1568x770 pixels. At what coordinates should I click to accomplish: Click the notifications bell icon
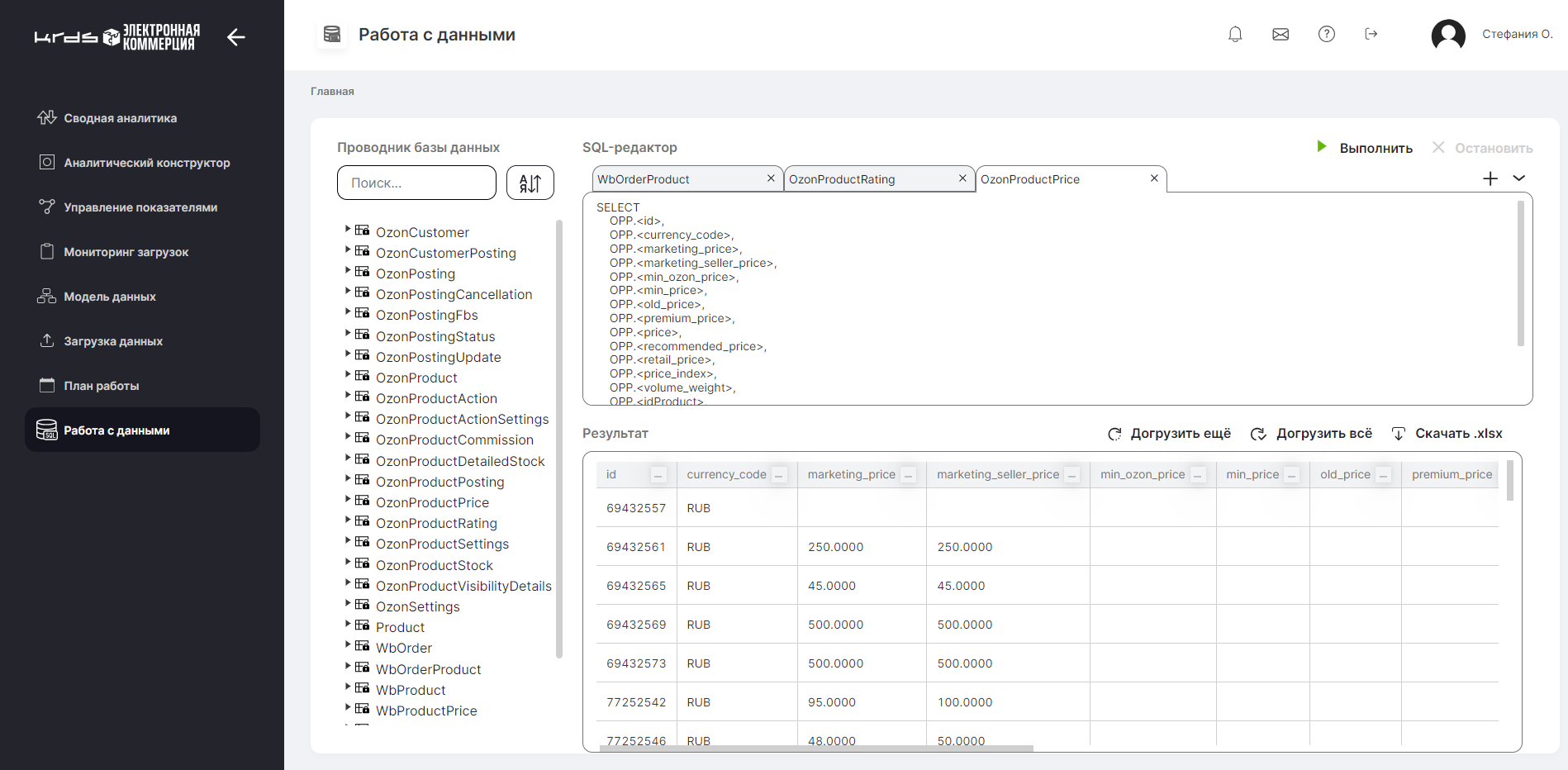tap(1235, 34)
